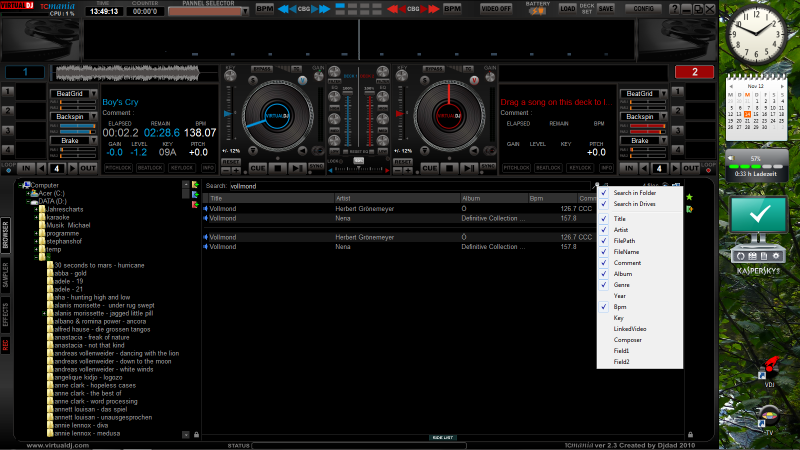Click the lock icon under the song list
The height and width of the screenshot is (450, 800).
click(690, 435)
